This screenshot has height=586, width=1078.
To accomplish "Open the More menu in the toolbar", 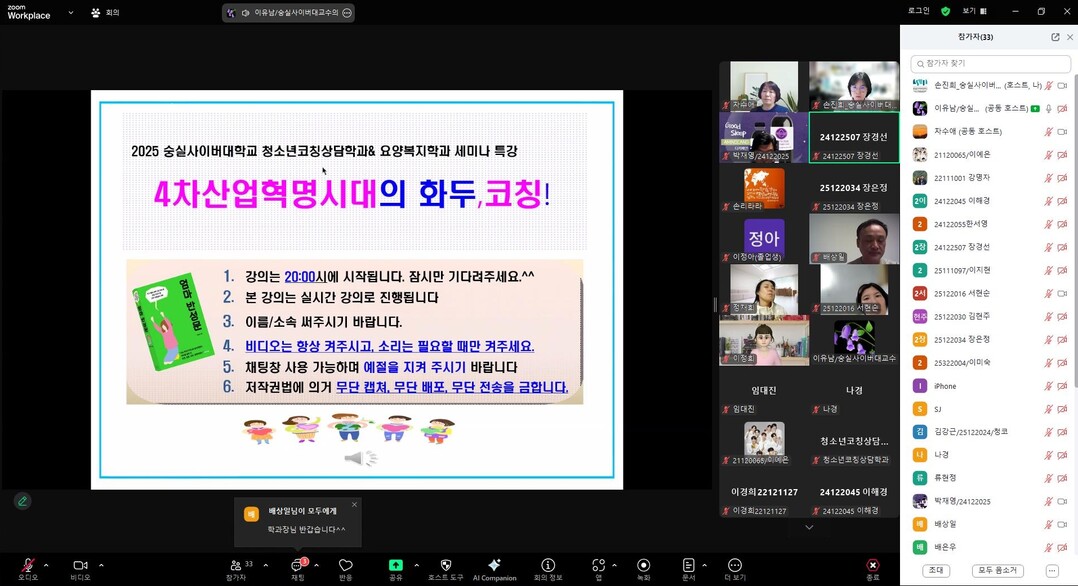I will click(735, 565).
